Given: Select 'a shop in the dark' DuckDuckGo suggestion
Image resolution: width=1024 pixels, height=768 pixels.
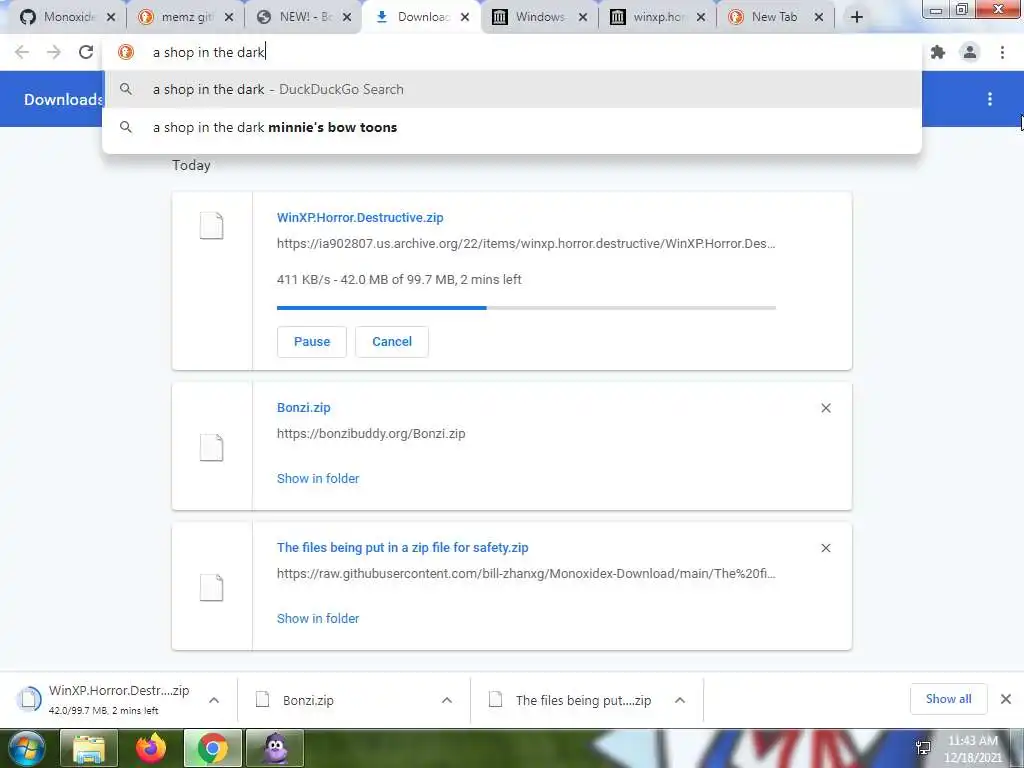Looking at the screenshot, I should pyautogui.click(x=512, y=89).
